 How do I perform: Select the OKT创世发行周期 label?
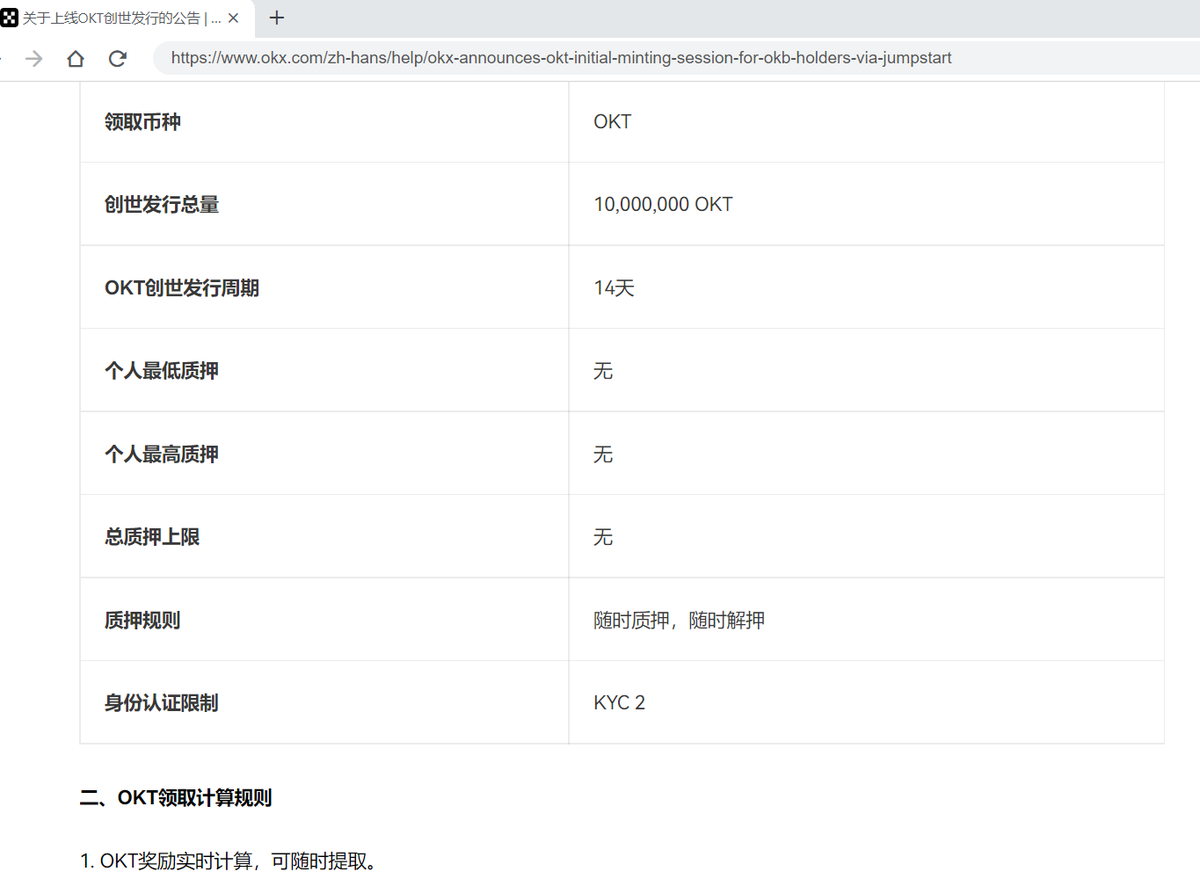point(182,288)
